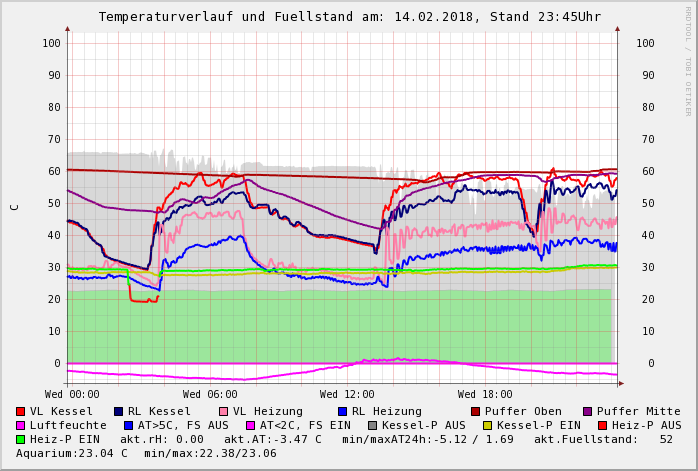Viewport: 698px width, 471px height.
Task: Click the red VL Kessel legend swatch
Action: click(21, 411)
